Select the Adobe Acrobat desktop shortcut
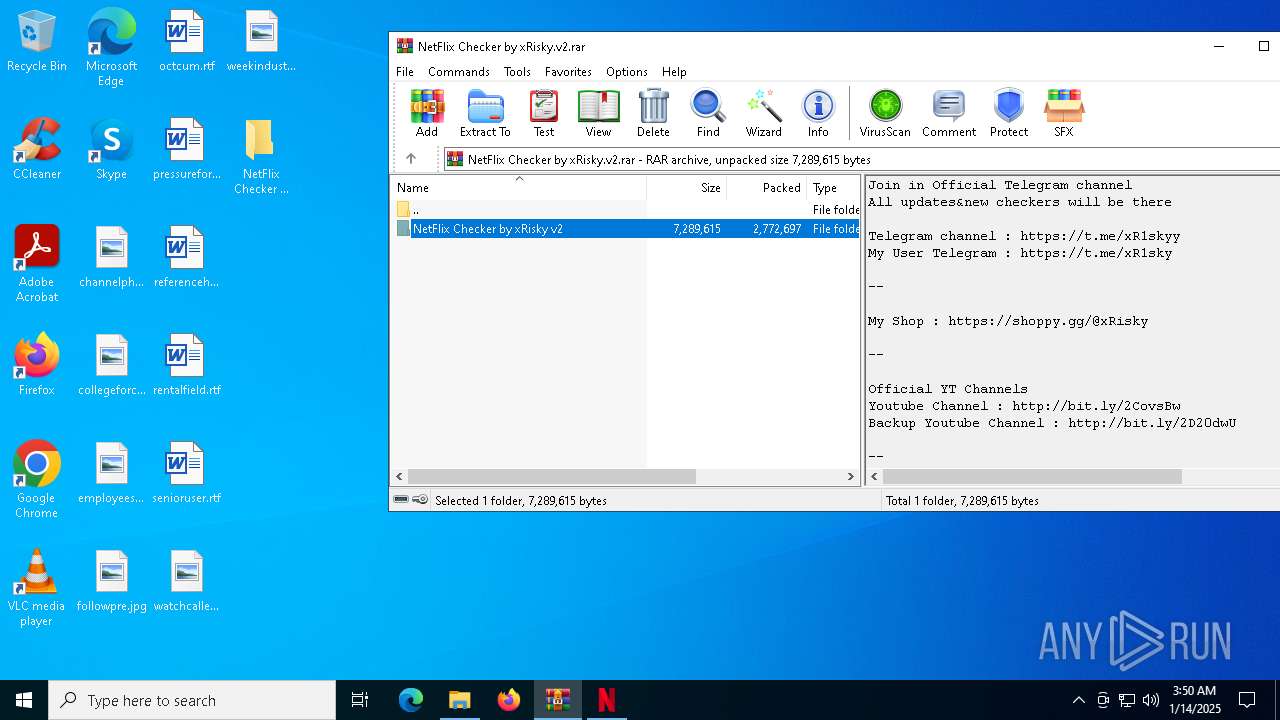 pos(37,264)
